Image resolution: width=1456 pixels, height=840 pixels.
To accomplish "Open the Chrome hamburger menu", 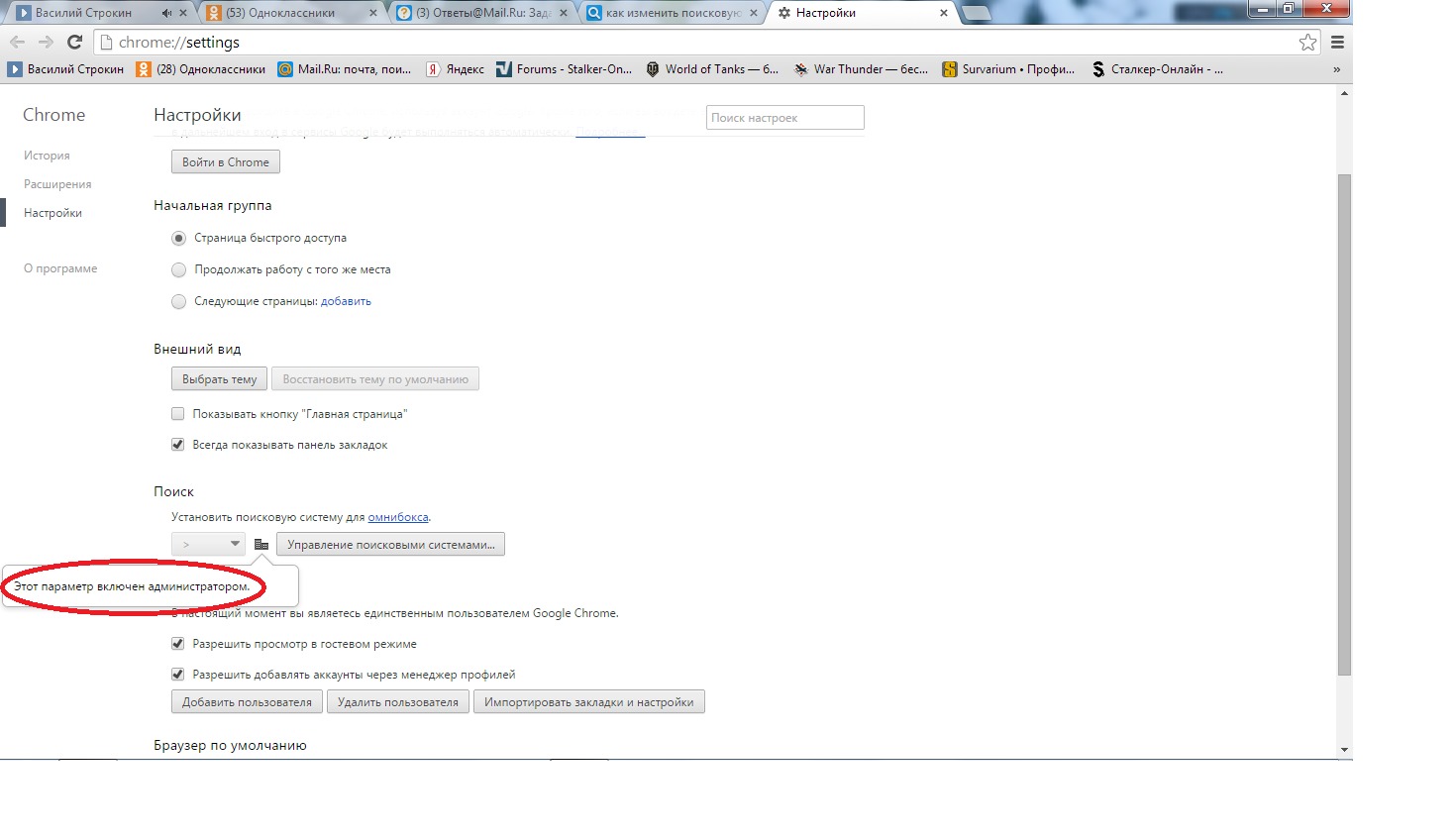I will point(1337,43).
